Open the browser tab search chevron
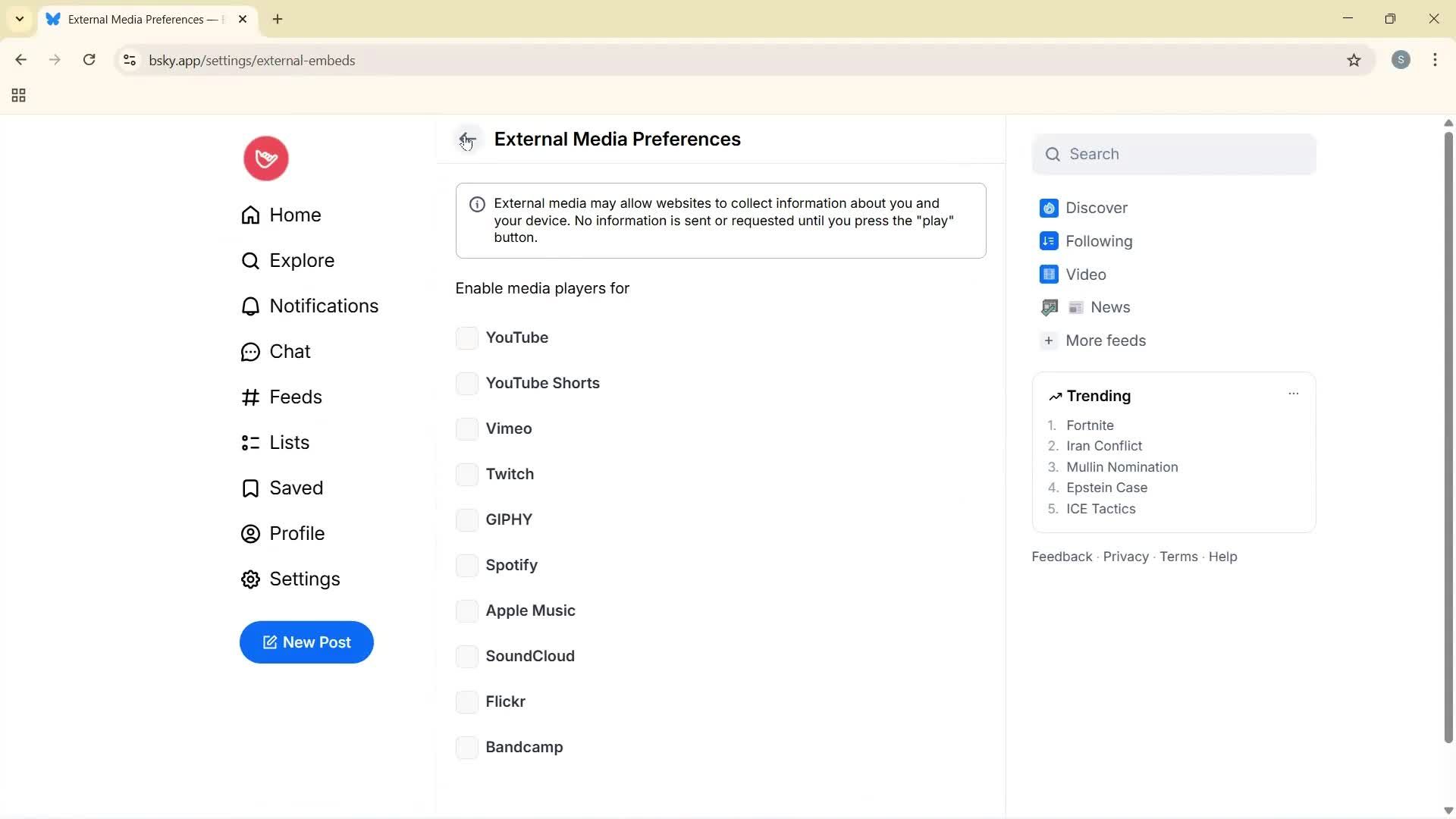The height and width of the screenshot is (819, 1456). (19, 19)
